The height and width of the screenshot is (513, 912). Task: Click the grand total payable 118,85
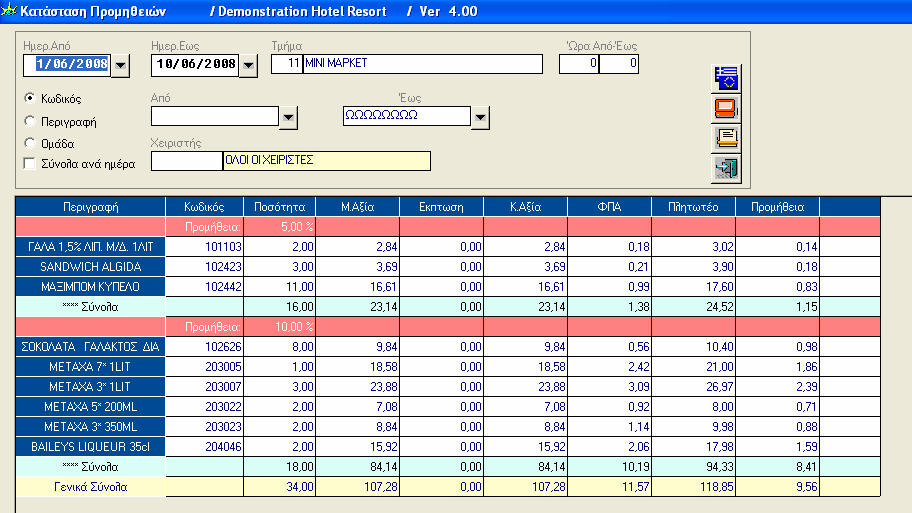click(693, 487)
